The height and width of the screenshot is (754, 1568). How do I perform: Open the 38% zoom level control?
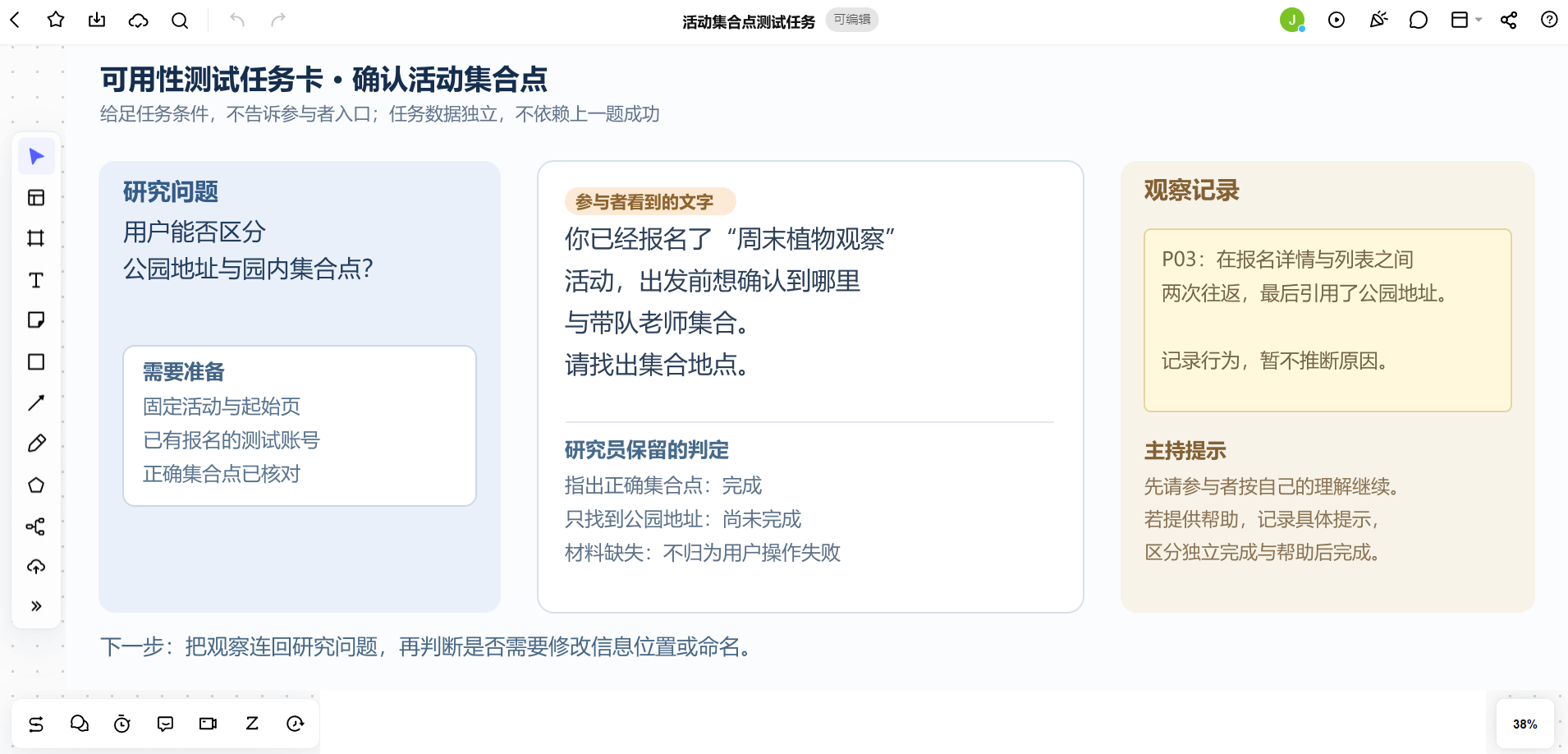click(1524, 724)
